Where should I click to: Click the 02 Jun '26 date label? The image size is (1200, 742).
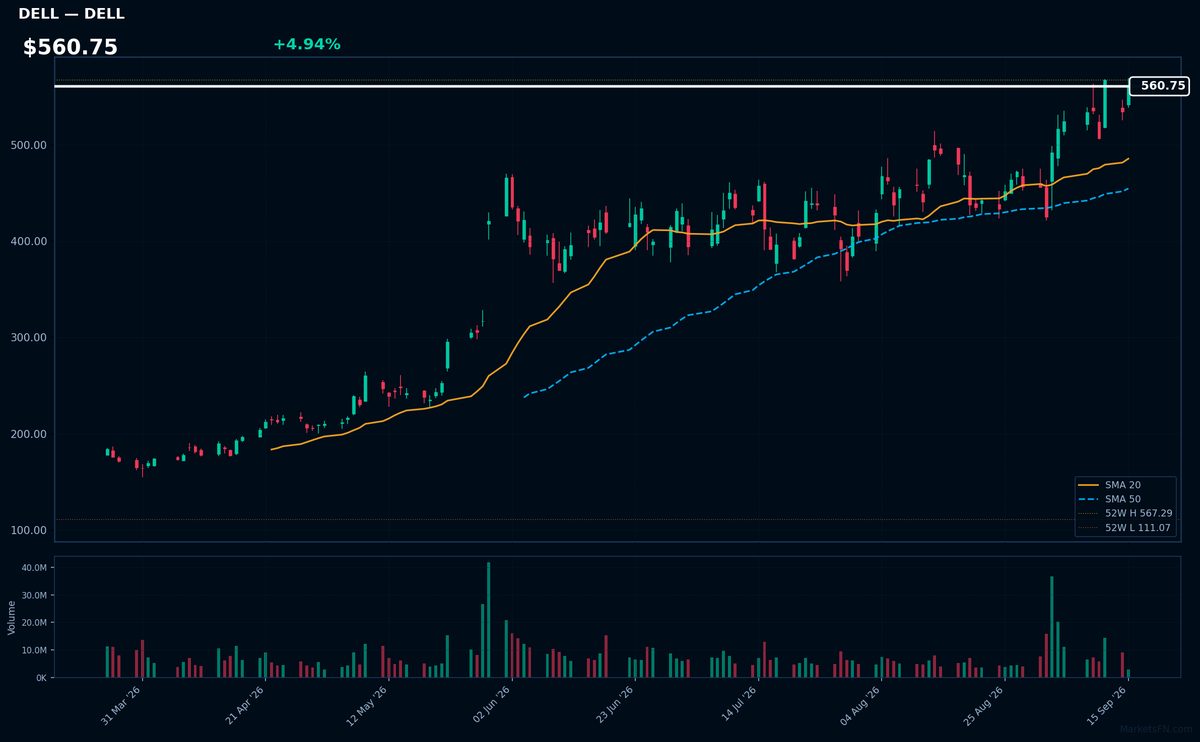pyautogui.click(x=491, y=706)
